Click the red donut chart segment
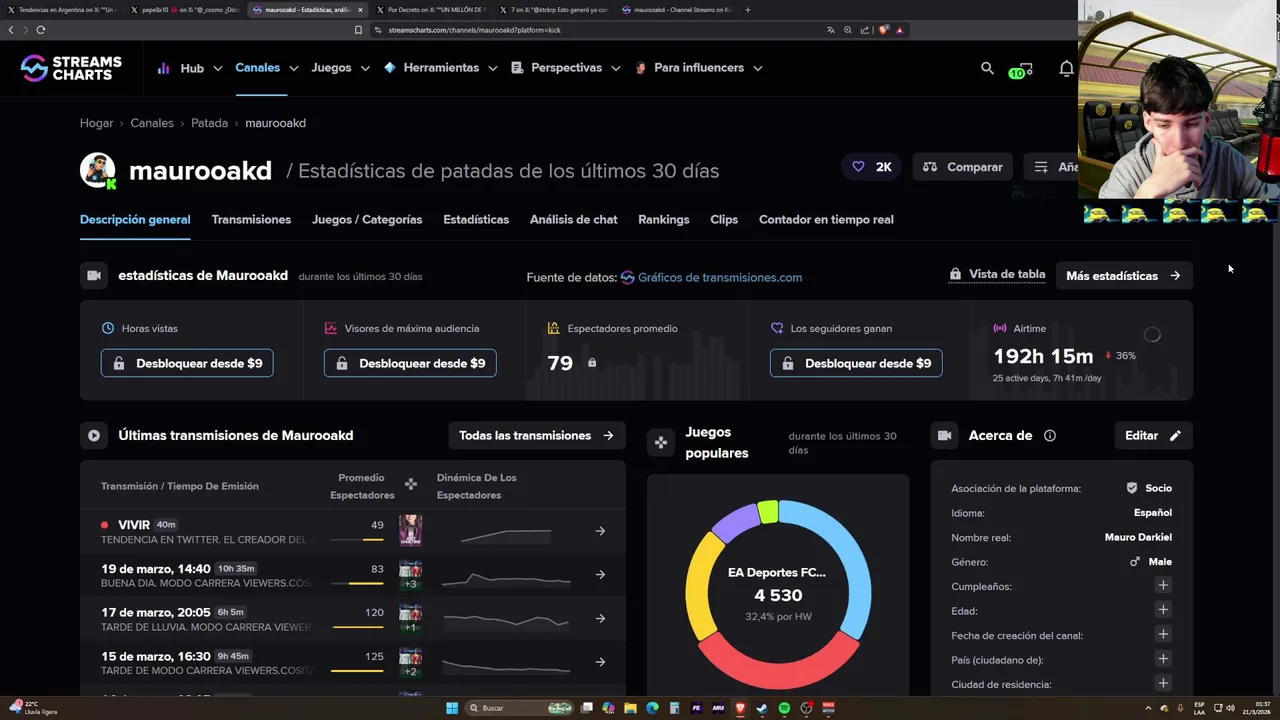 click(x=778, y=666)
